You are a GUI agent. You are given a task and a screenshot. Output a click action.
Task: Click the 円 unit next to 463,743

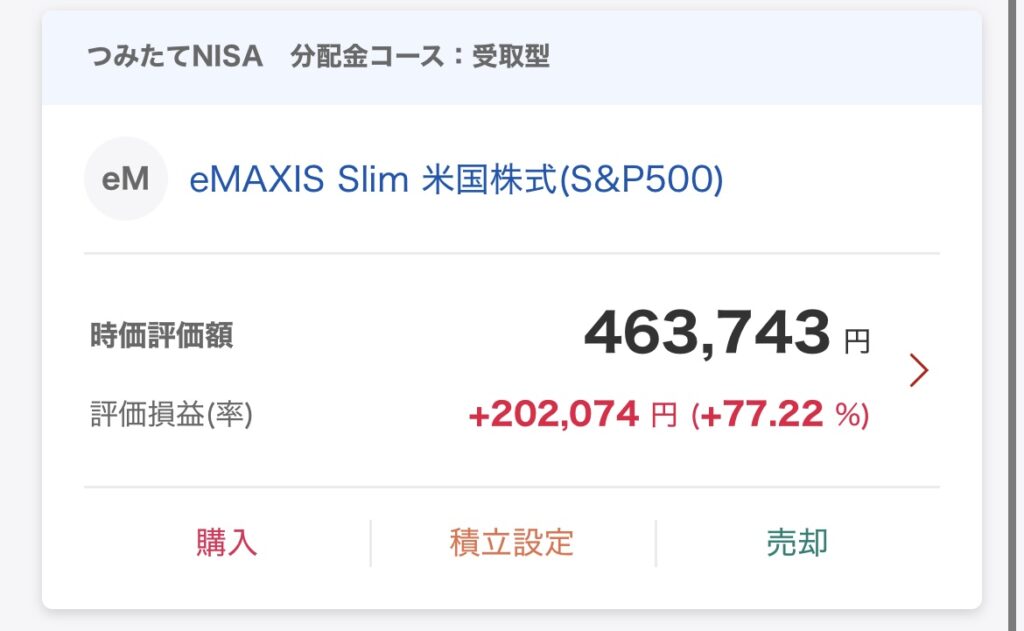(x=857, y=342)
